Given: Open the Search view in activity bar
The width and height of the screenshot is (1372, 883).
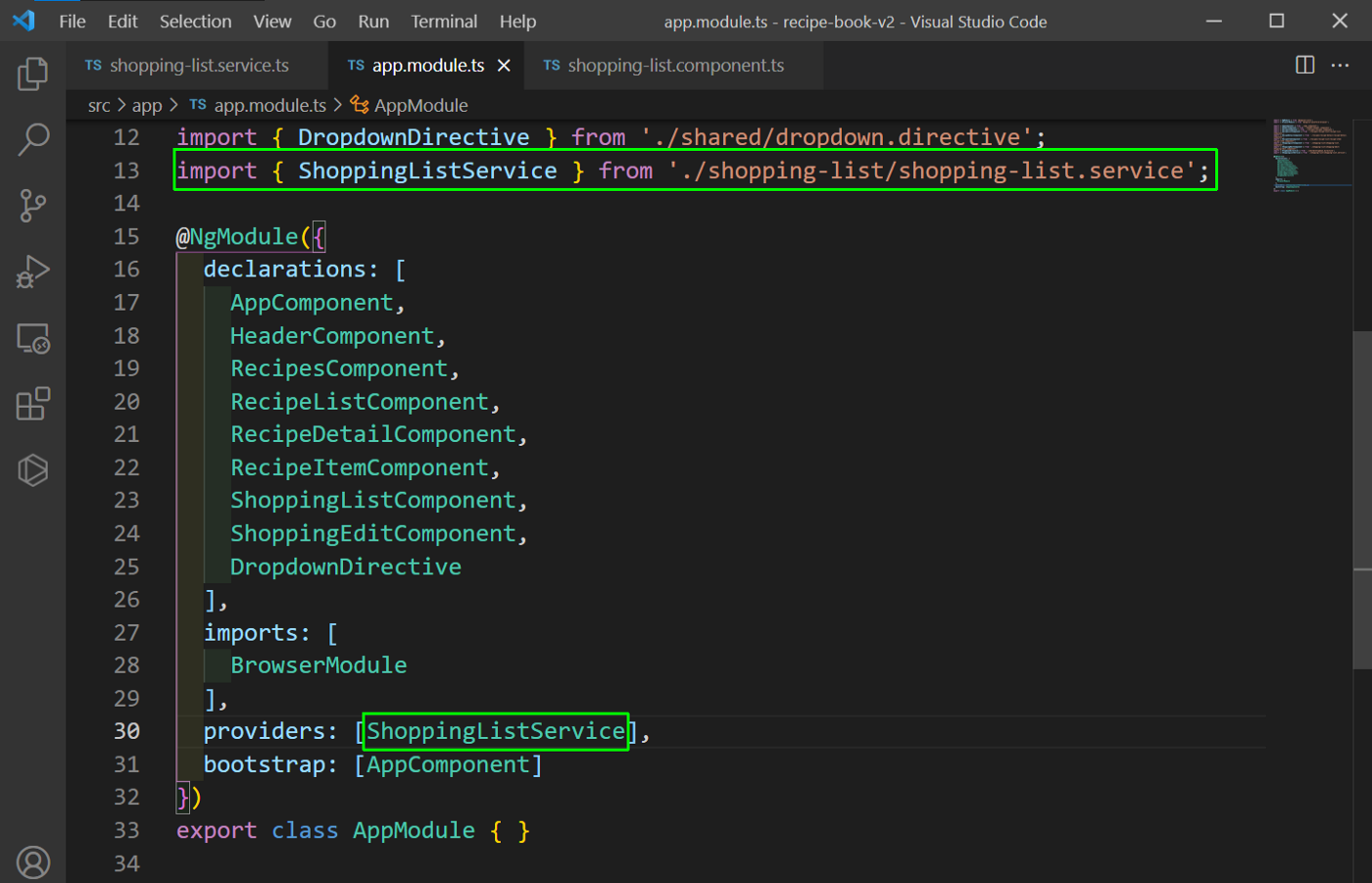Looking at the screenshot, I should (x=32, y=139).
